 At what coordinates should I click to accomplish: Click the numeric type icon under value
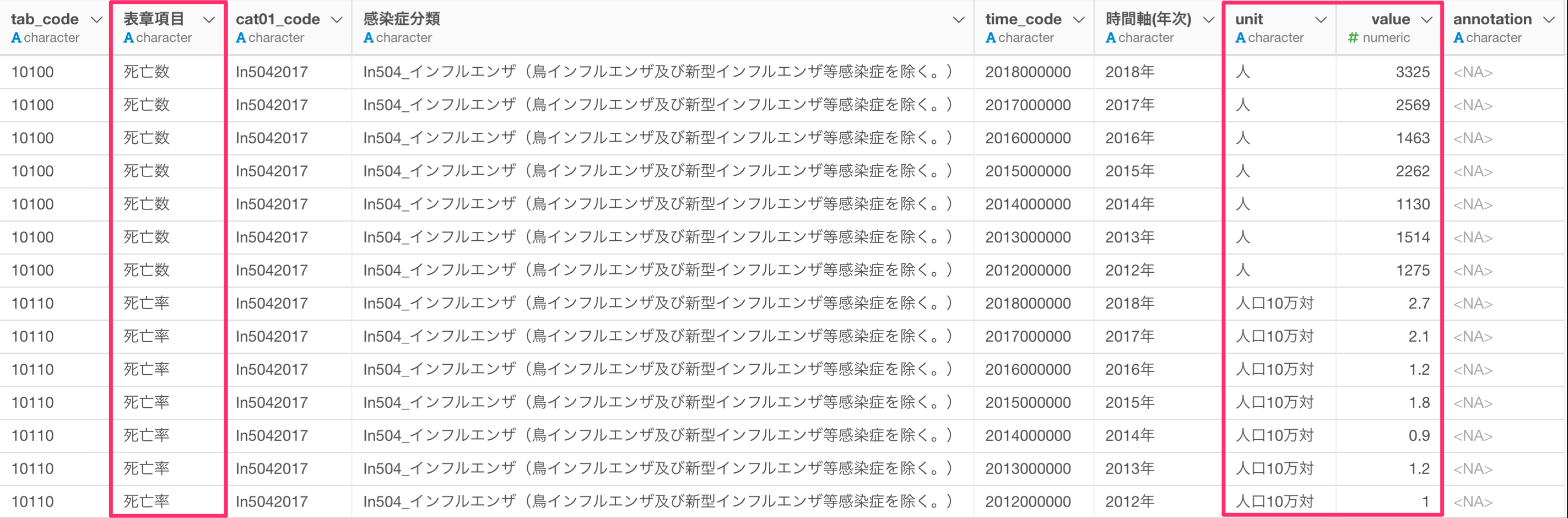(x=1353, y=37)
